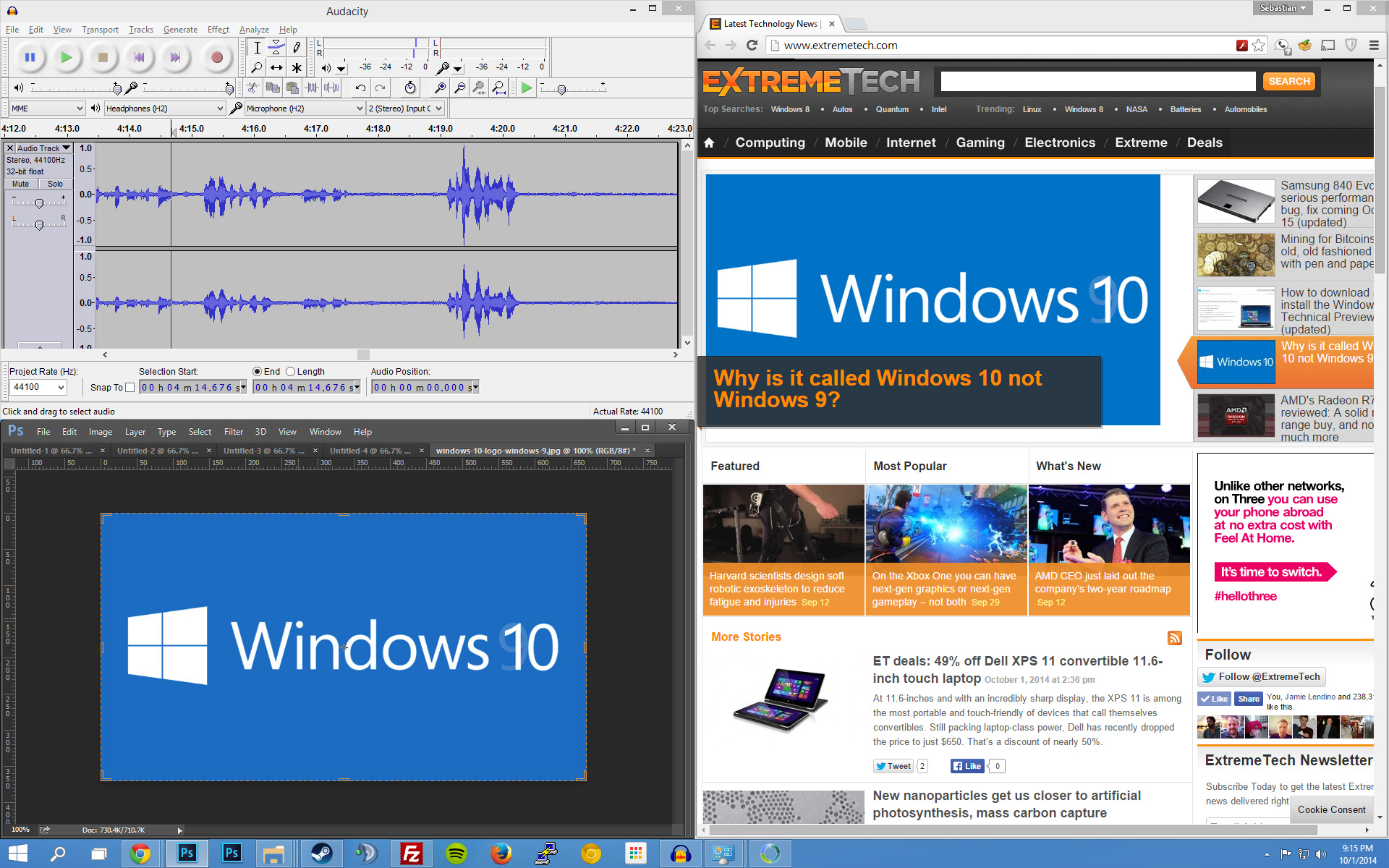Open the Effect menu in Audacity

(218, 30)
